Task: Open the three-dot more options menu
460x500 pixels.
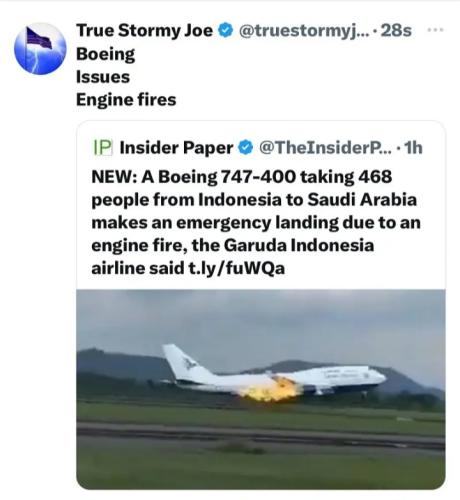Action: 435,30
